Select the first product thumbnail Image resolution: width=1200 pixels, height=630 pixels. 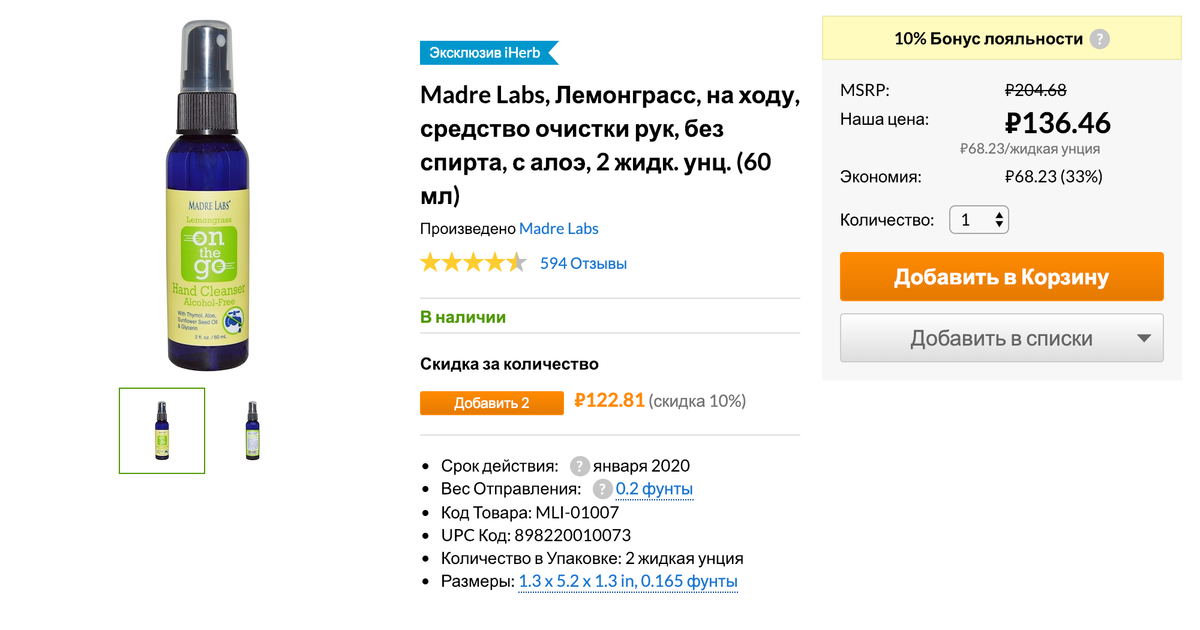(162, 430)
